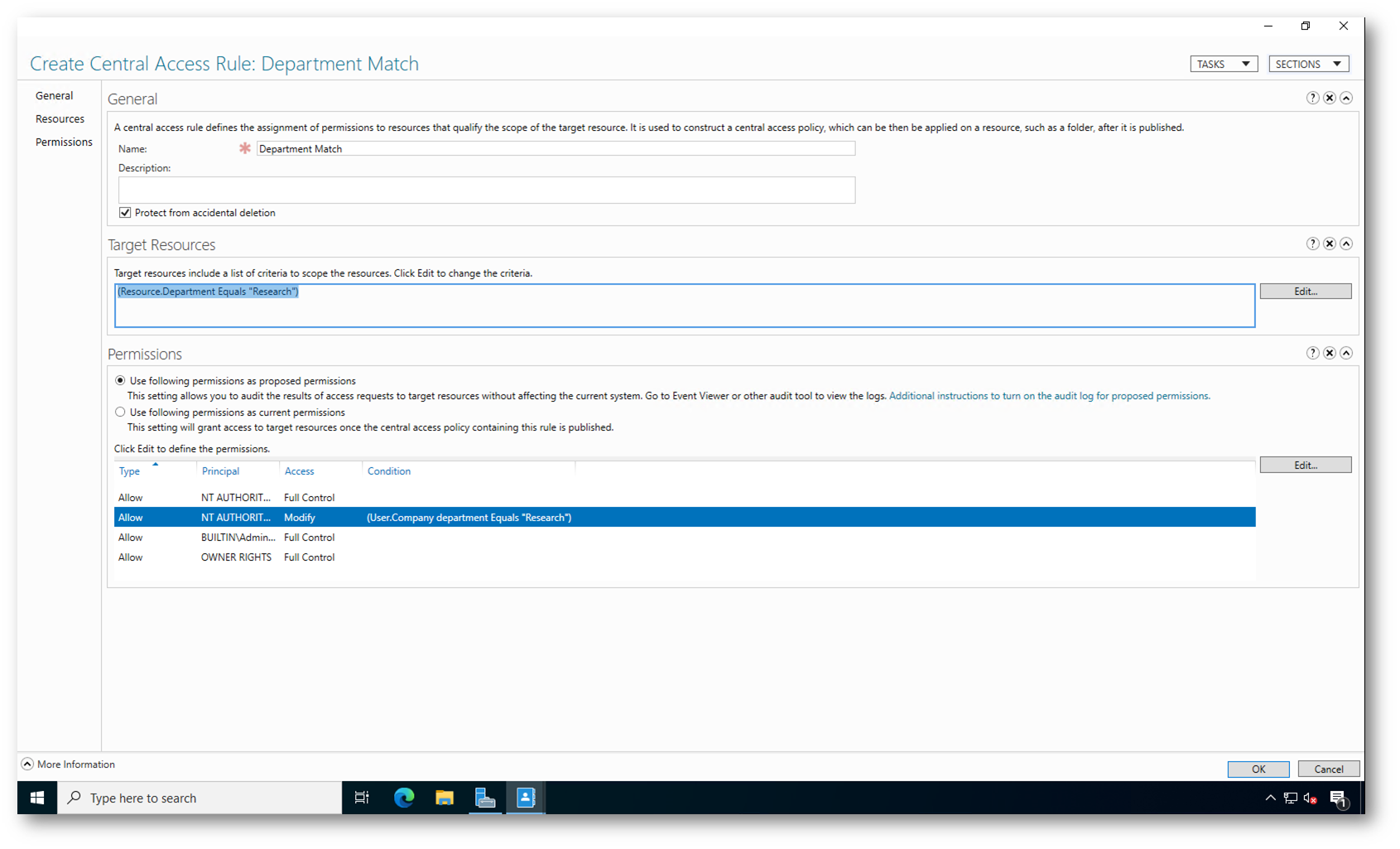Select the proposed permissions radio option
The width and height of the screenshot is (1400, 849).
121,381
